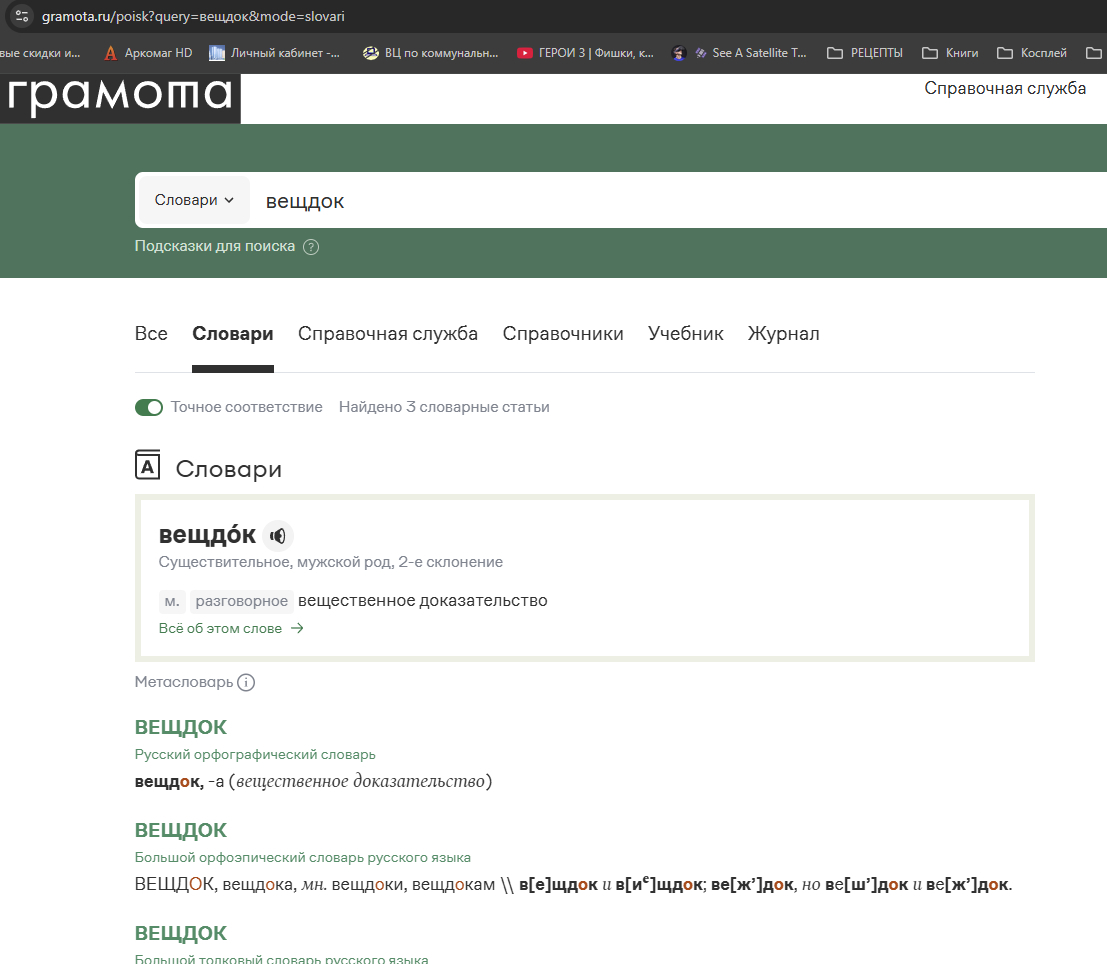Switch to the Справочники tab
The height and width of the screenshot is (964, 1107).
pos(563,333)
